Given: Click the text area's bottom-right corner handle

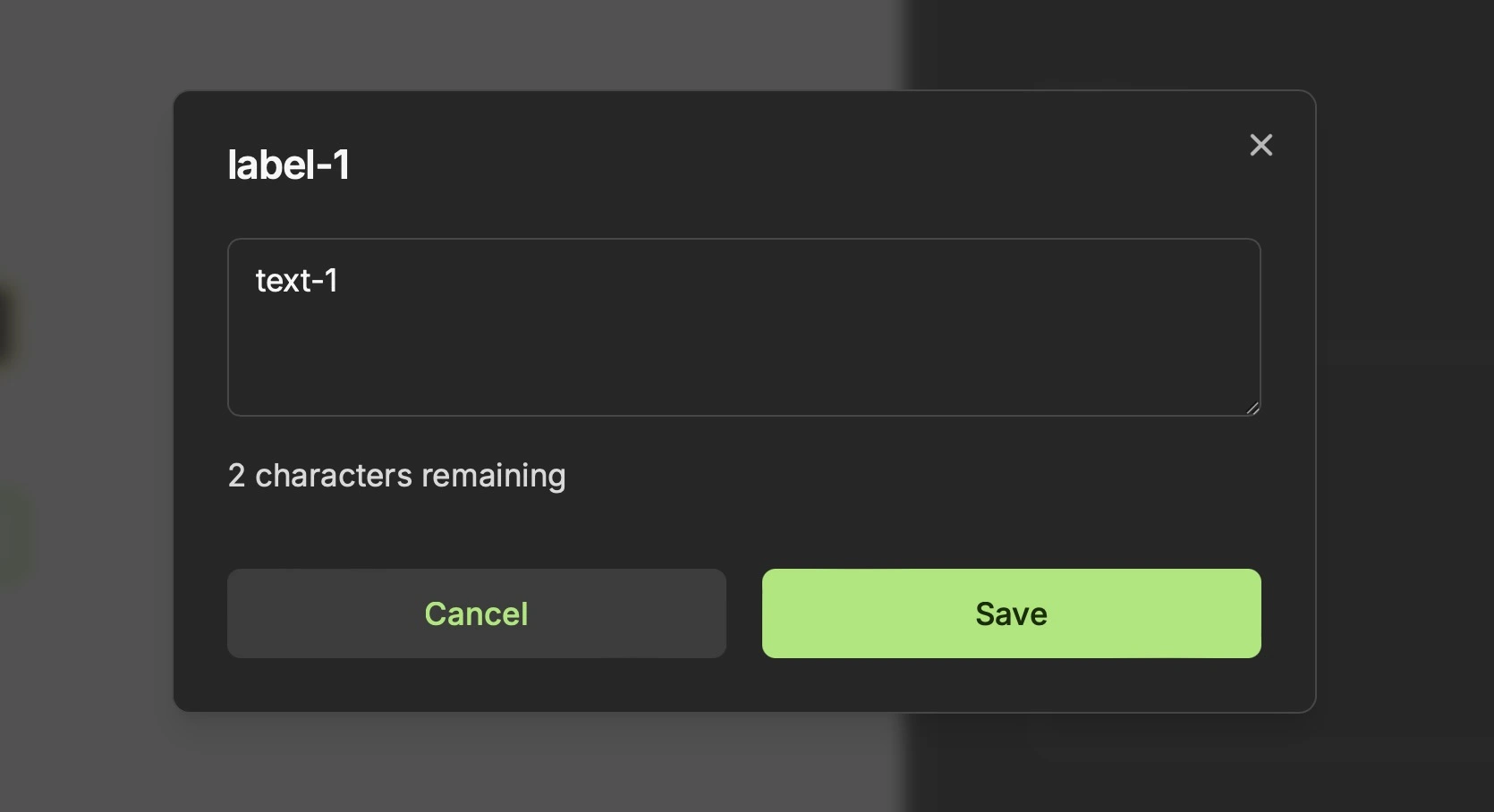Looking at the screenshot, I should pos(1252,408).
